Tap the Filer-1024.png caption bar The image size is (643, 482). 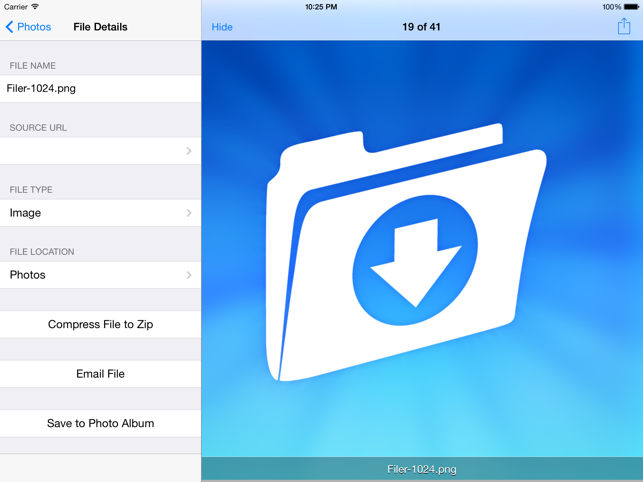pos(421,469)
